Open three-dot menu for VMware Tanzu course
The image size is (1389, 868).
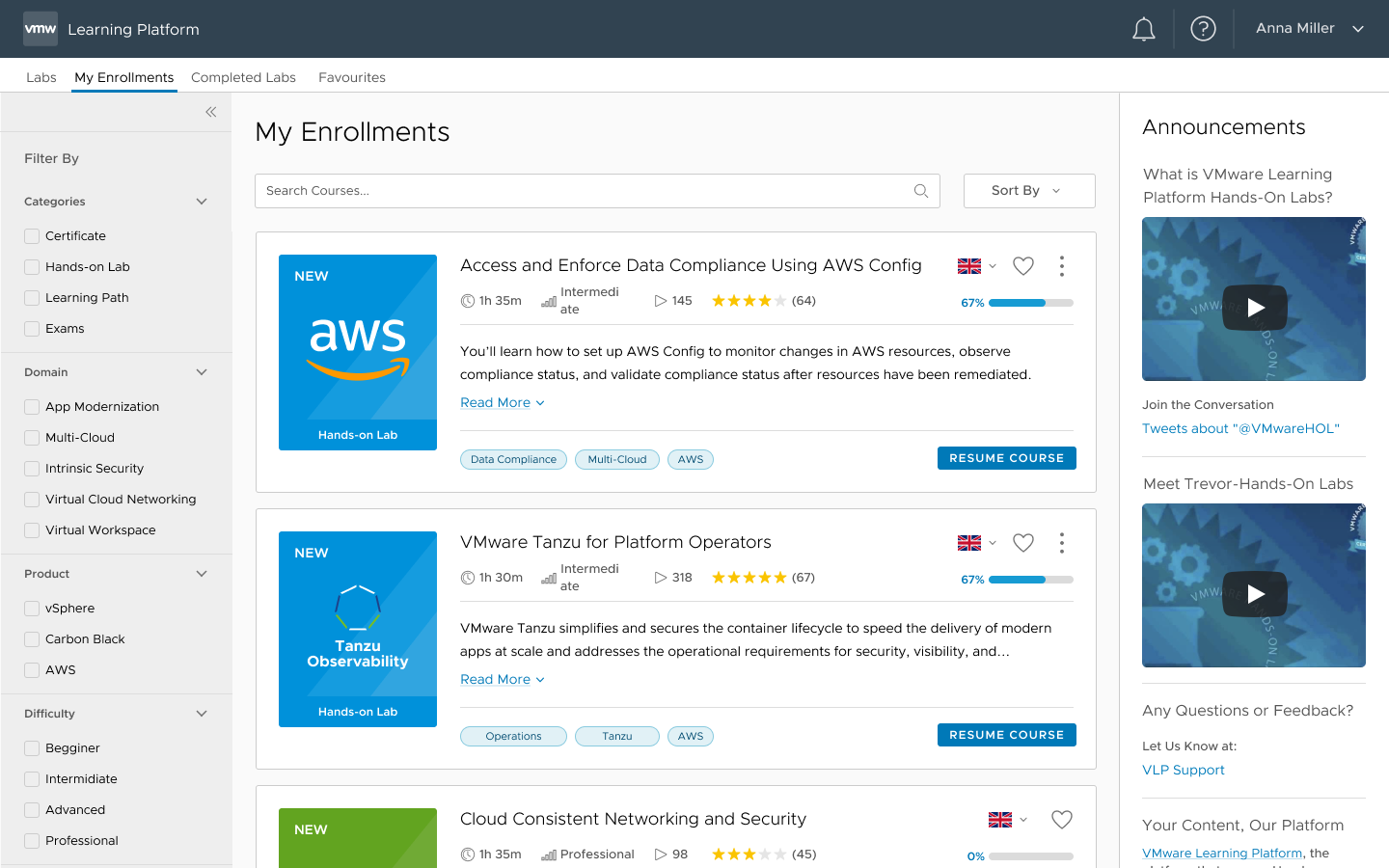tap(1061, 543)
